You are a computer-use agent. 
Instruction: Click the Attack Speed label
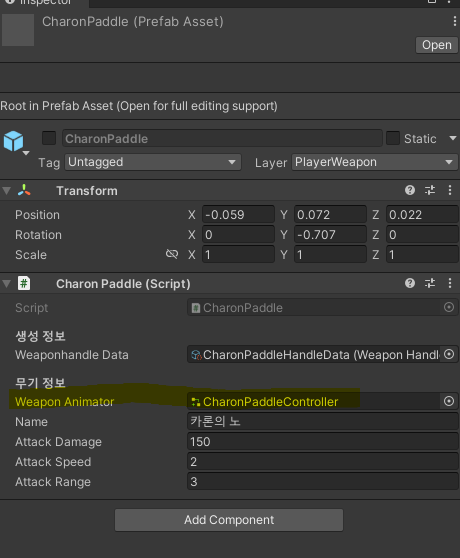(x=53, y=462)
